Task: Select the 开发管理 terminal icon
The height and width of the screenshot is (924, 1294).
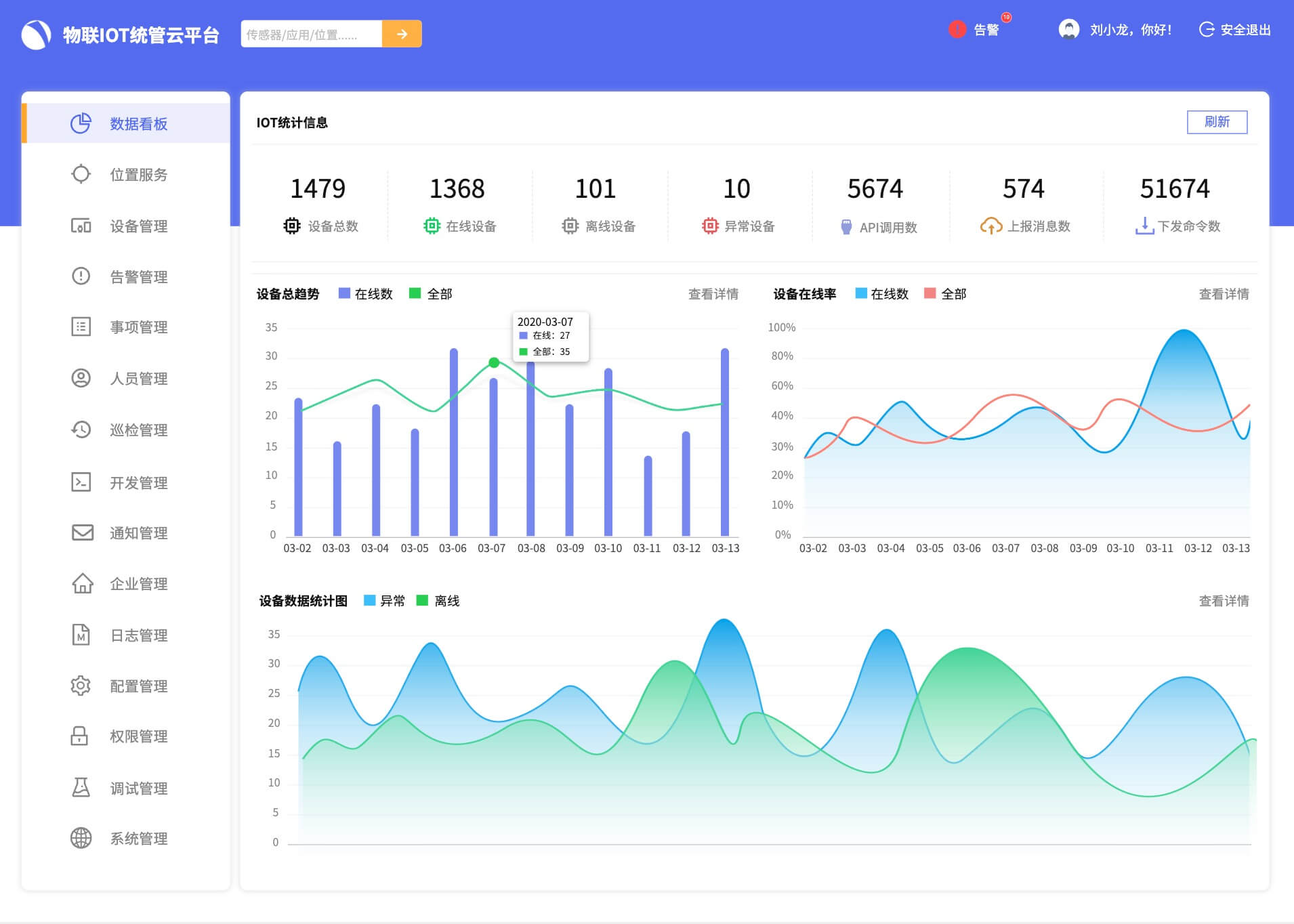Action: click(x=81, y=482)
